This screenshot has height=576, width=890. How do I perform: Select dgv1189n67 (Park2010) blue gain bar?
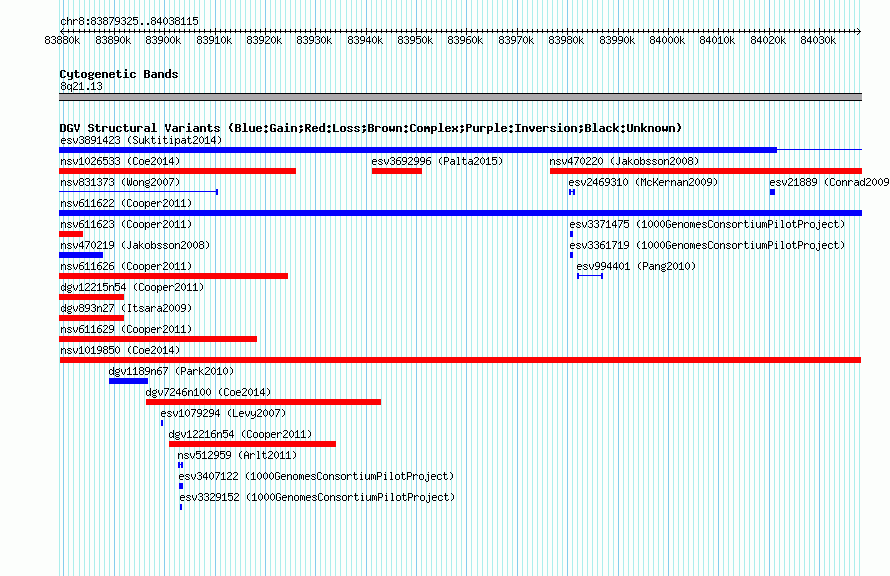(x=128, y=381)
